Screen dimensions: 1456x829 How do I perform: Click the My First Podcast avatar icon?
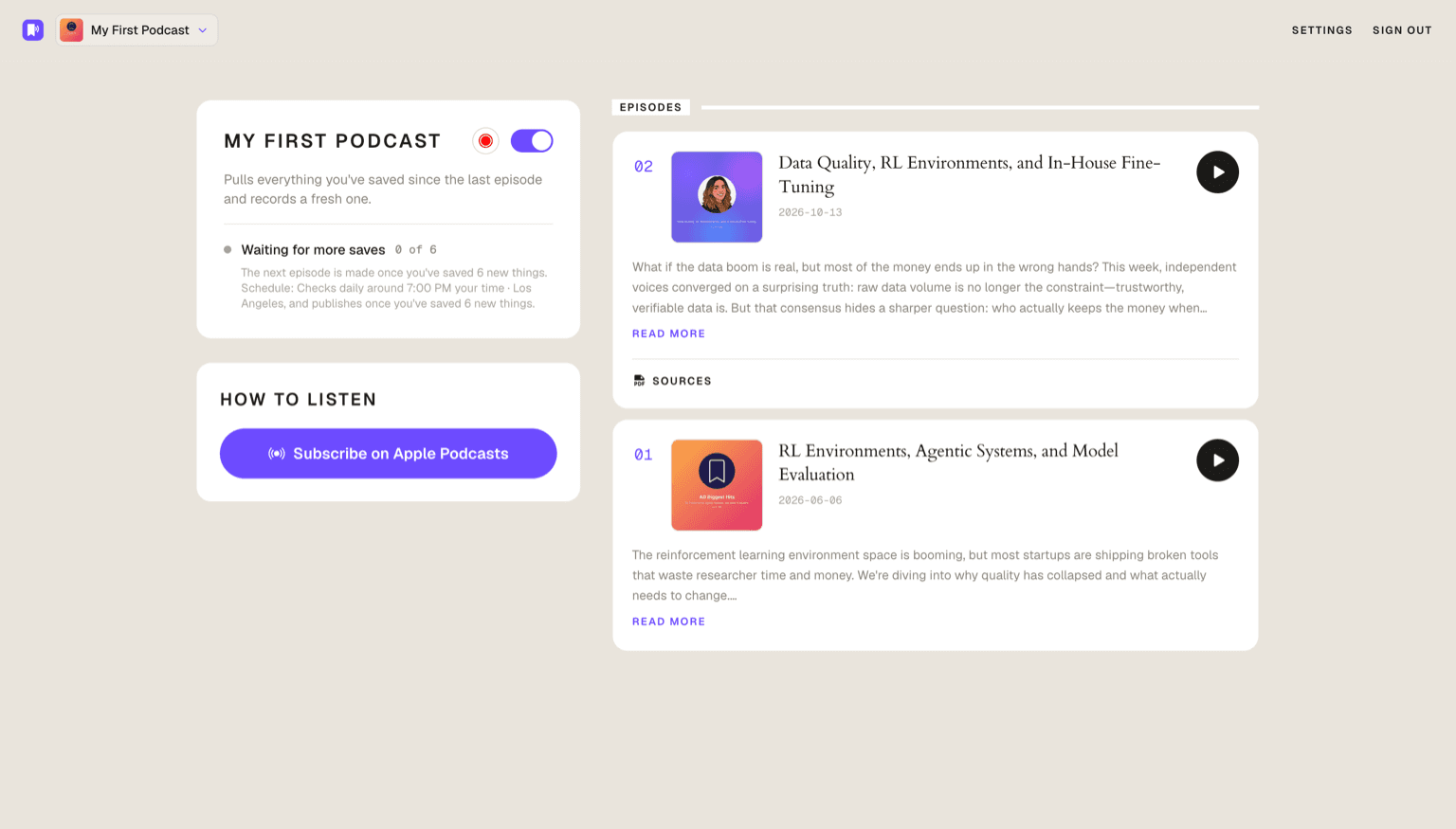pyautogui.click(x=71, y=30)
